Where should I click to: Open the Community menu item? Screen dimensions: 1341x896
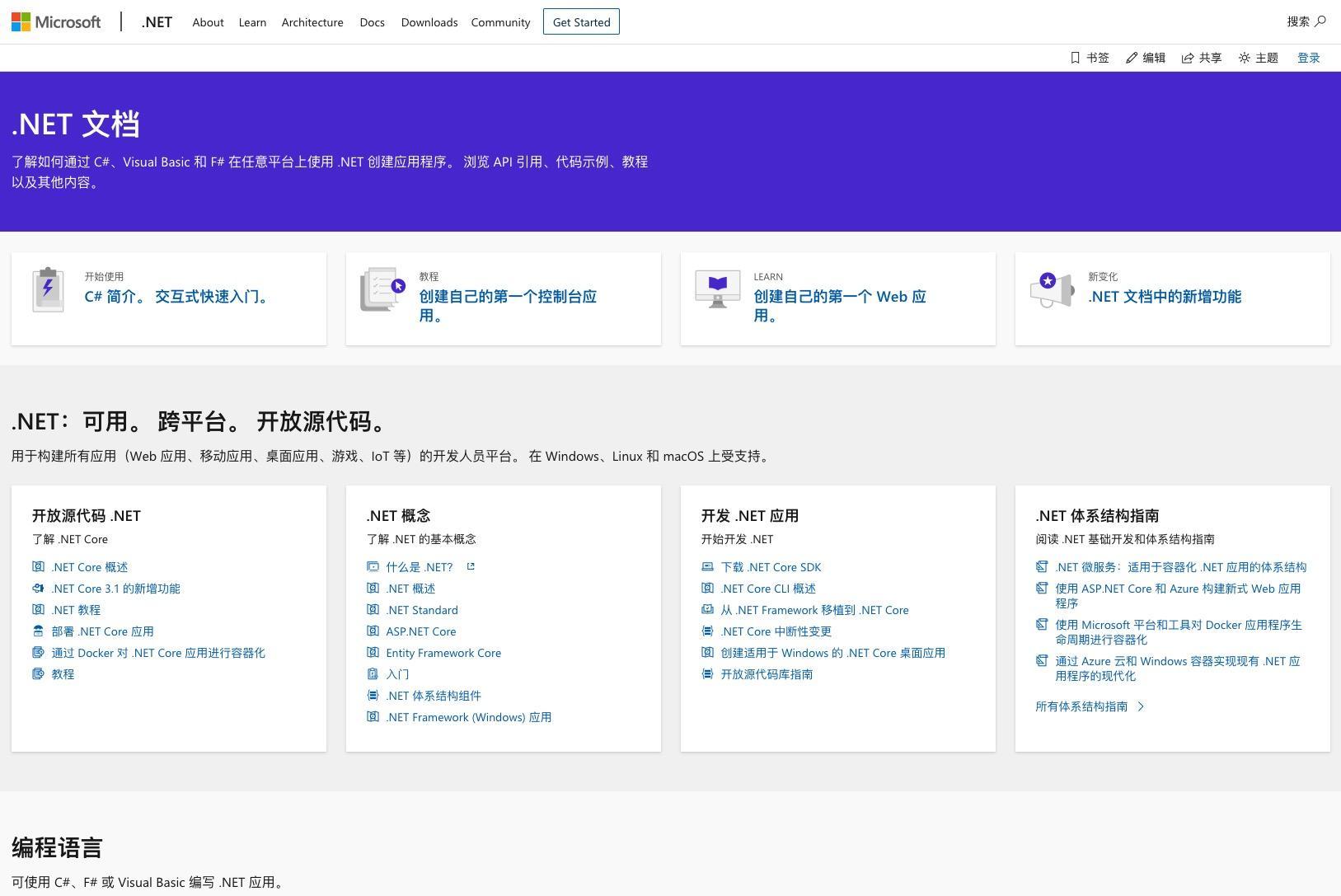point(500,22)
